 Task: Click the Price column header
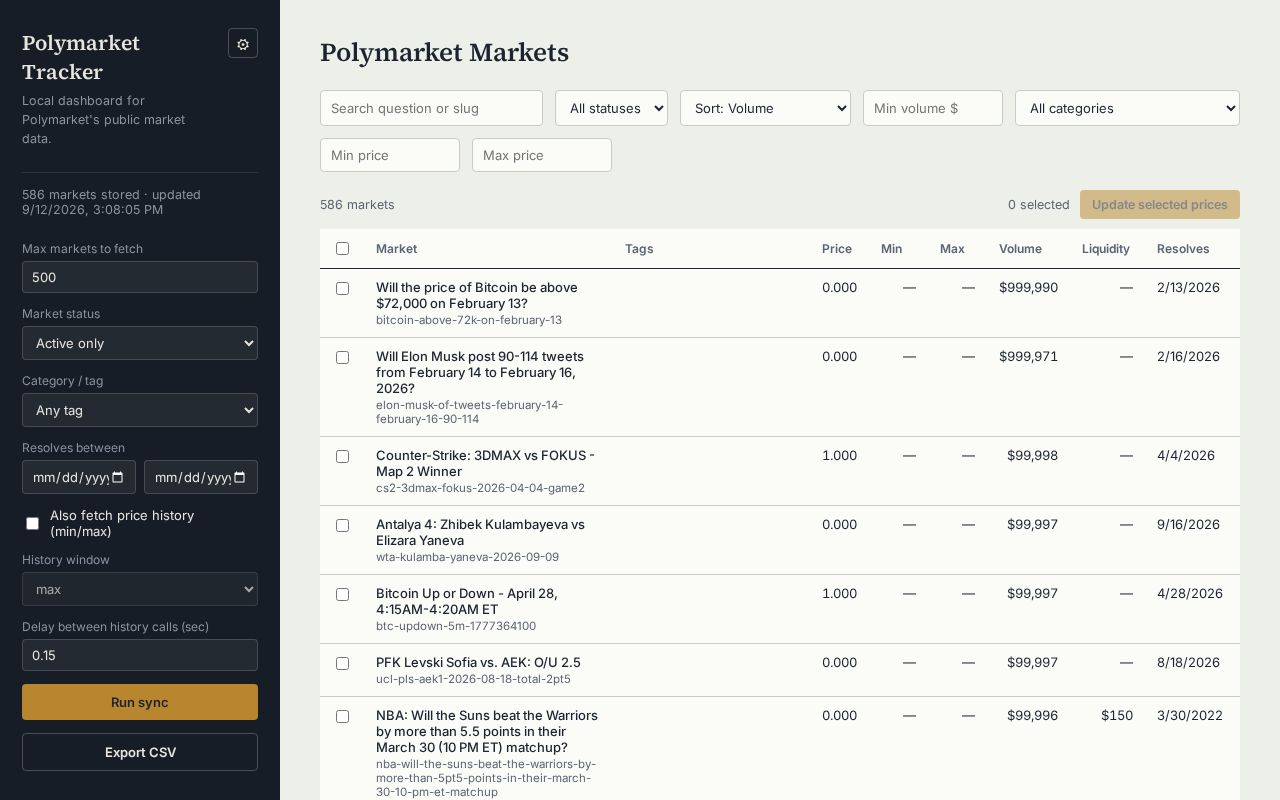(x=837, y=248)
